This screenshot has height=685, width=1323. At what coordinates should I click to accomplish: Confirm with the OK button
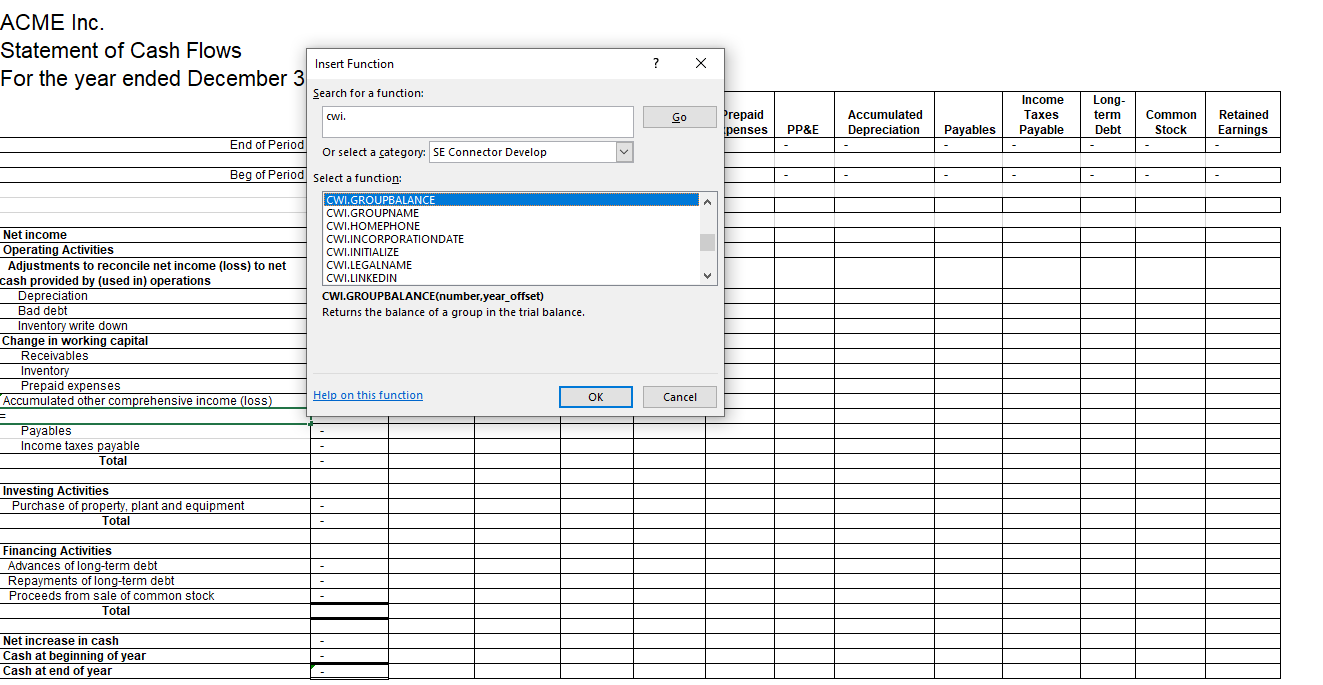595,396
